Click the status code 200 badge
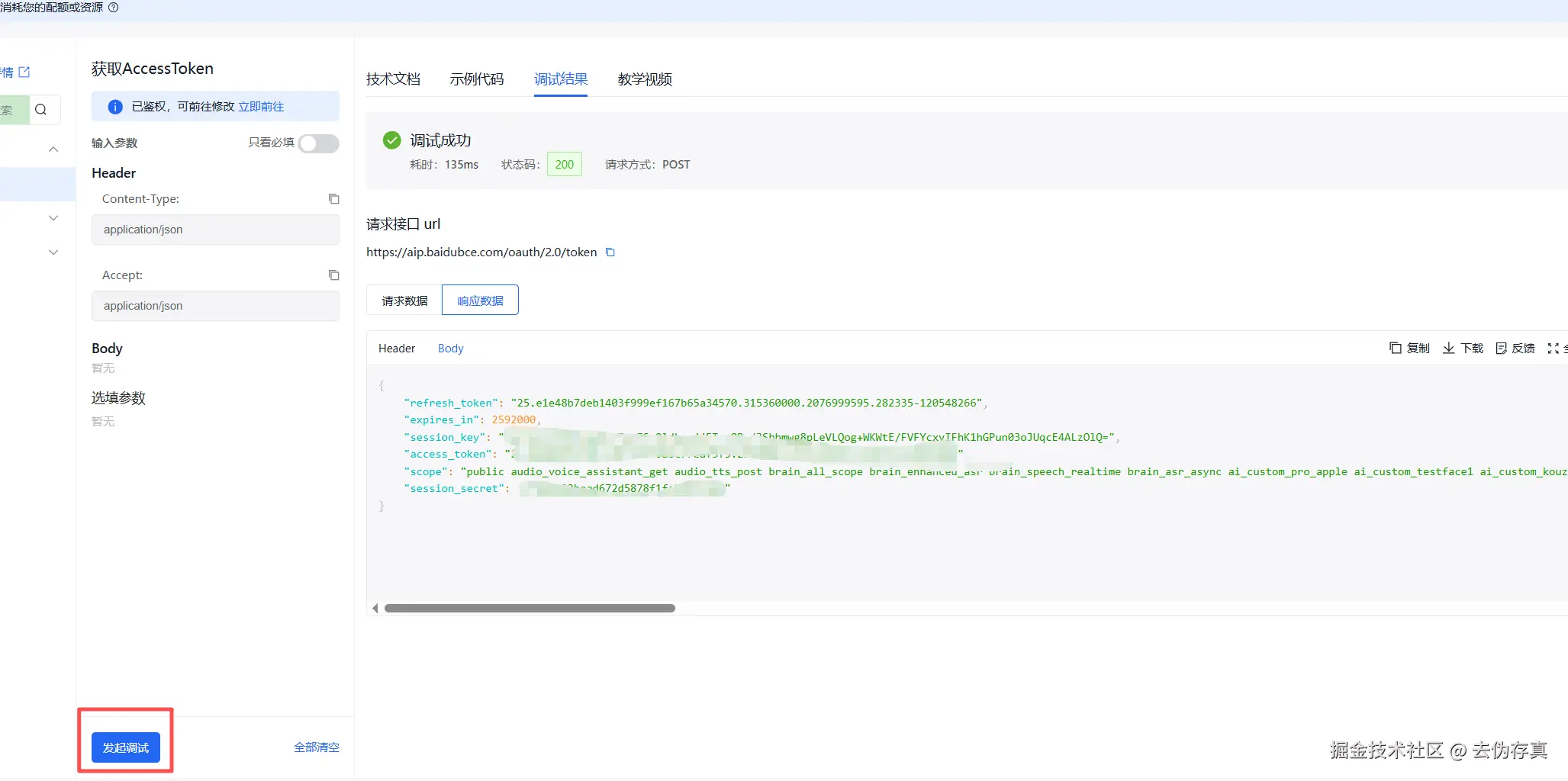Image resolution: width=1568 pixels, height=781 pixels. (565, 165)
